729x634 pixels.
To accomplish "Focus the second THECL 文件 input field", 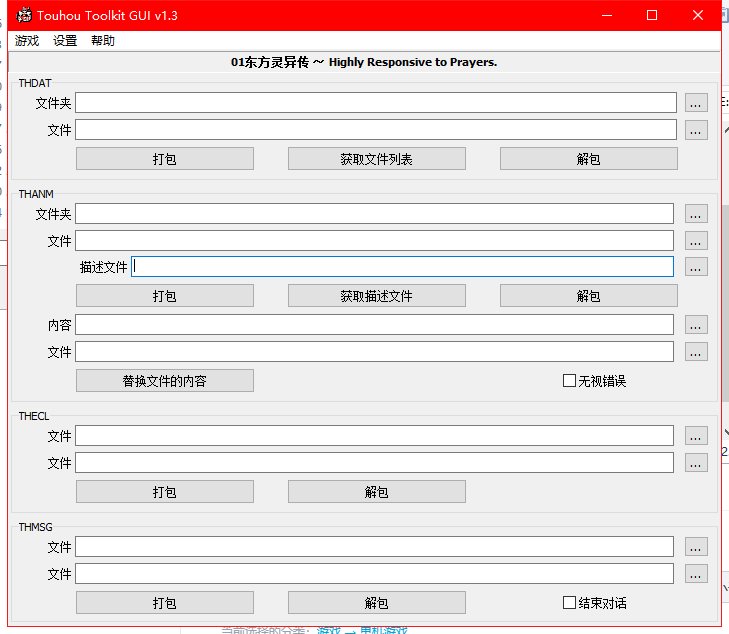I will (374, 462).
